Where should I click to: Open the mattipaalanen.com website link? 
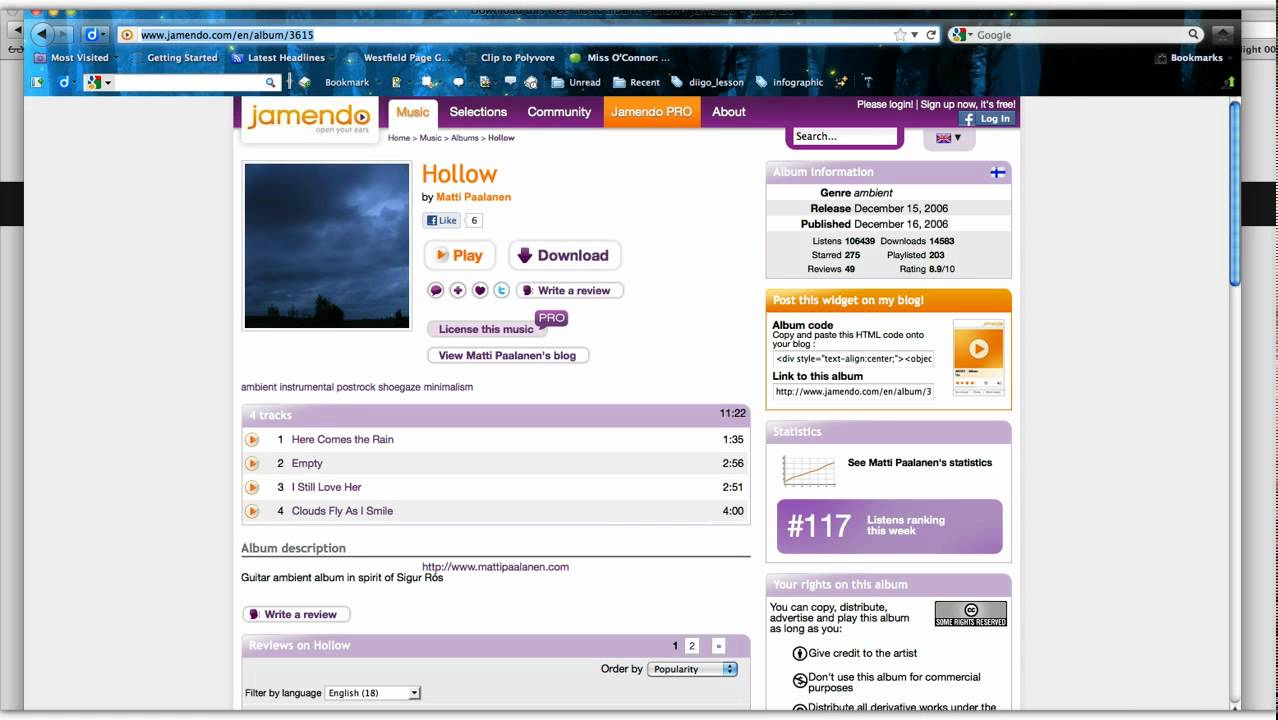495,567
